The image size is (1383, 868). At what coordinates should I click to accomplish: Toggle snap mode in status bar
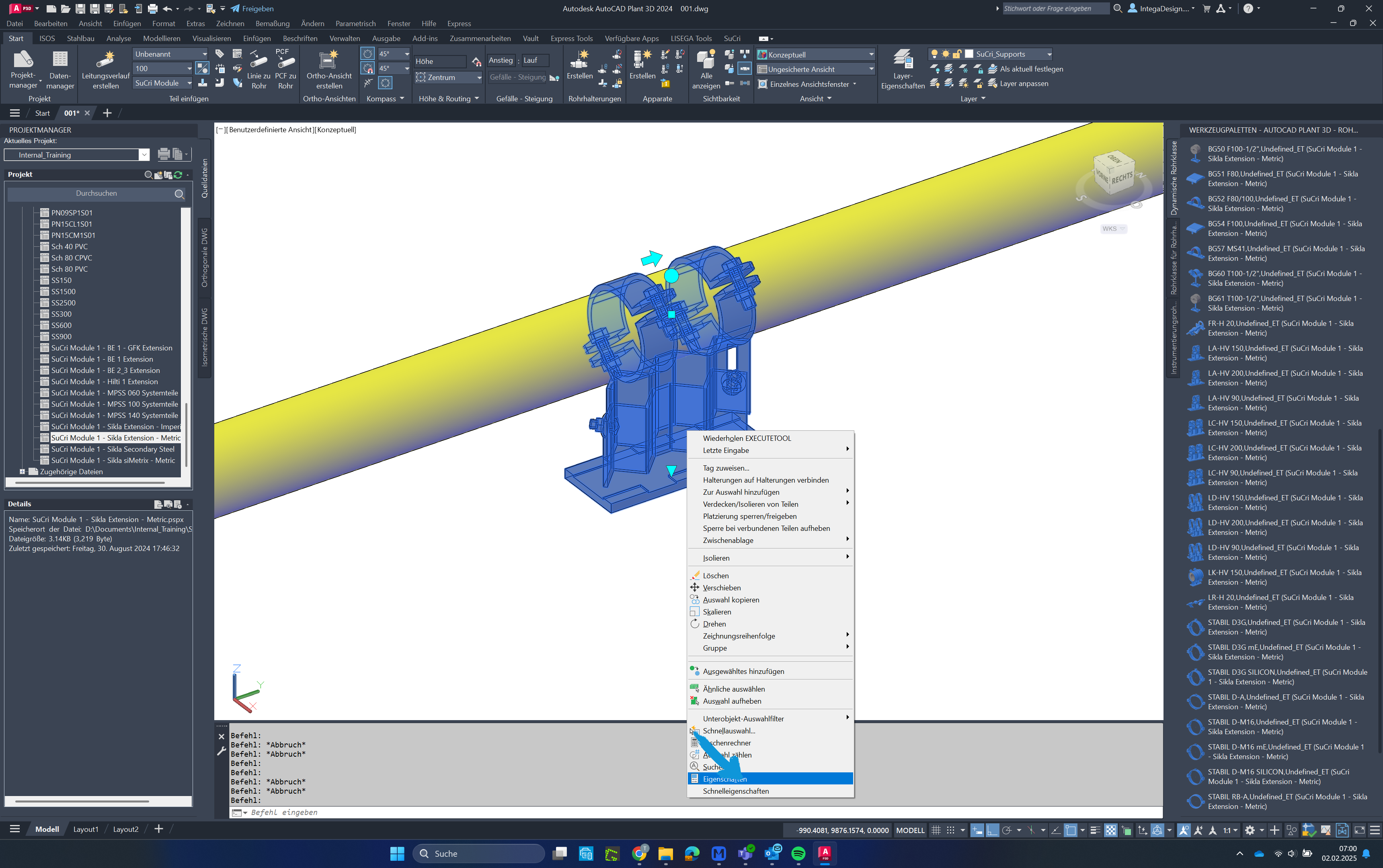click(x=951, y=830)
